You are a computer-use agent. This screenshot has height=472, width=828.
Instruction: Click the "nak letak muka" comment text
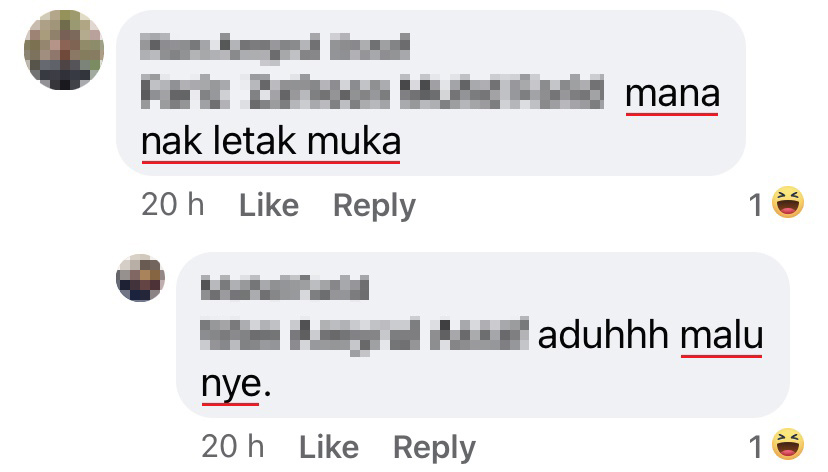click(x=271, y=142)
